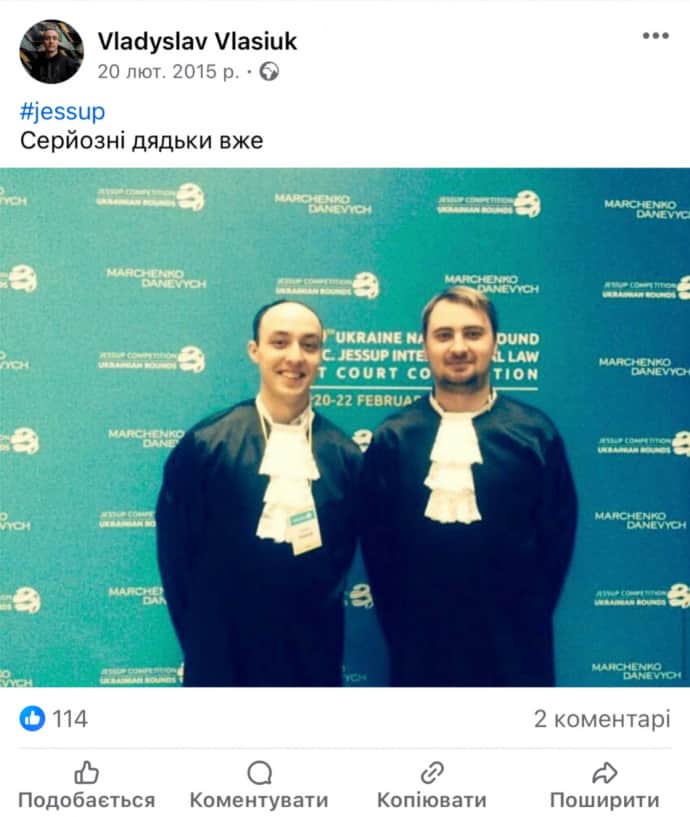Click the blue like reaction icon
690x817 pixels.
(x=32, y=719)
